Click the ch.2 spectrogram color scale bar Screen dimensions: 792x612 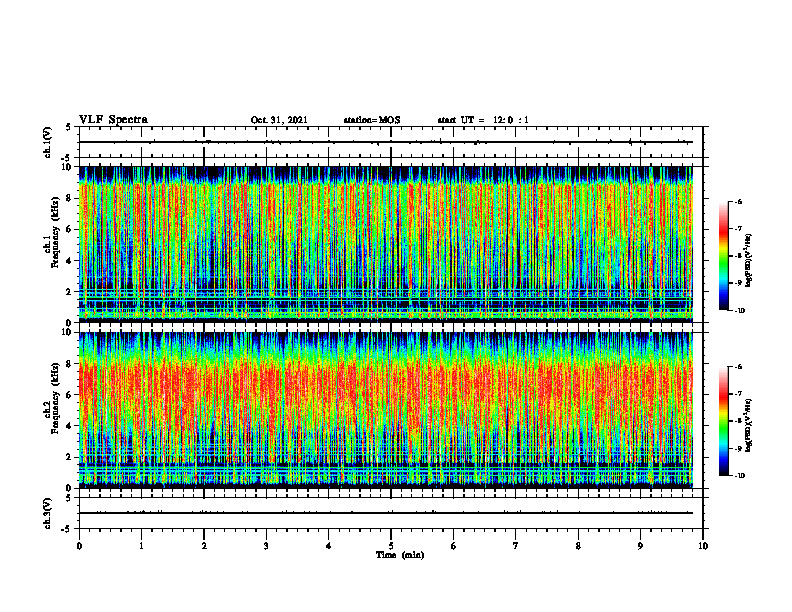[723, 421]
